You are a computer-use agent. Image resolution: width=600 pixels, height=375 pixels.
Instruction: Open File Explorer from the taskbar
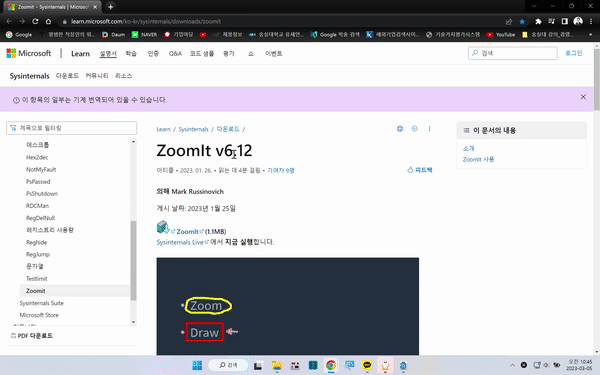tap(277, 365)
